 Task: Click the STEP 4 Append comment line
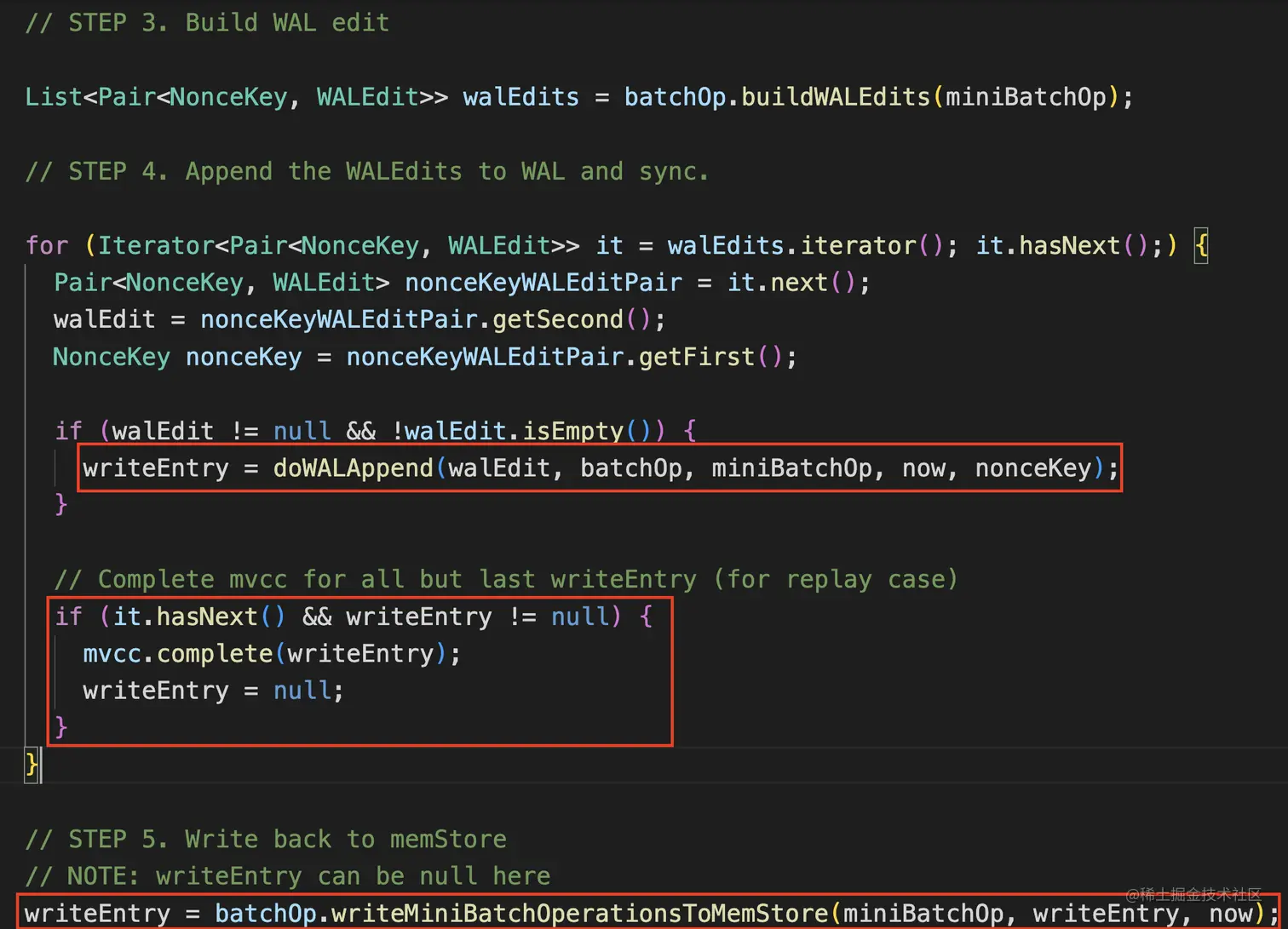click(x=366, y=170)
